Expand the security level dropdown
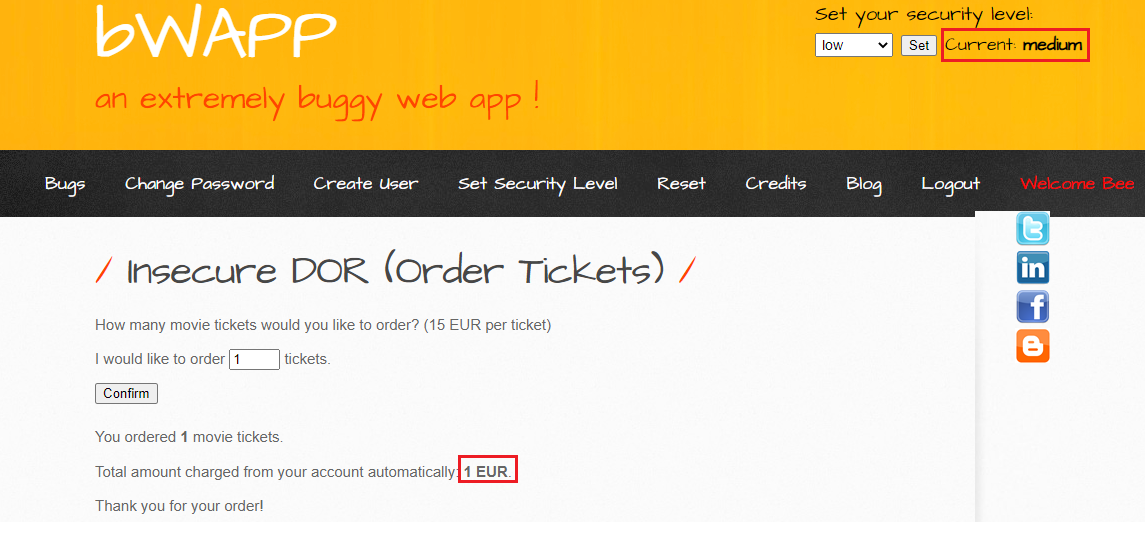1145x542 pixels. tap(854, 45)
